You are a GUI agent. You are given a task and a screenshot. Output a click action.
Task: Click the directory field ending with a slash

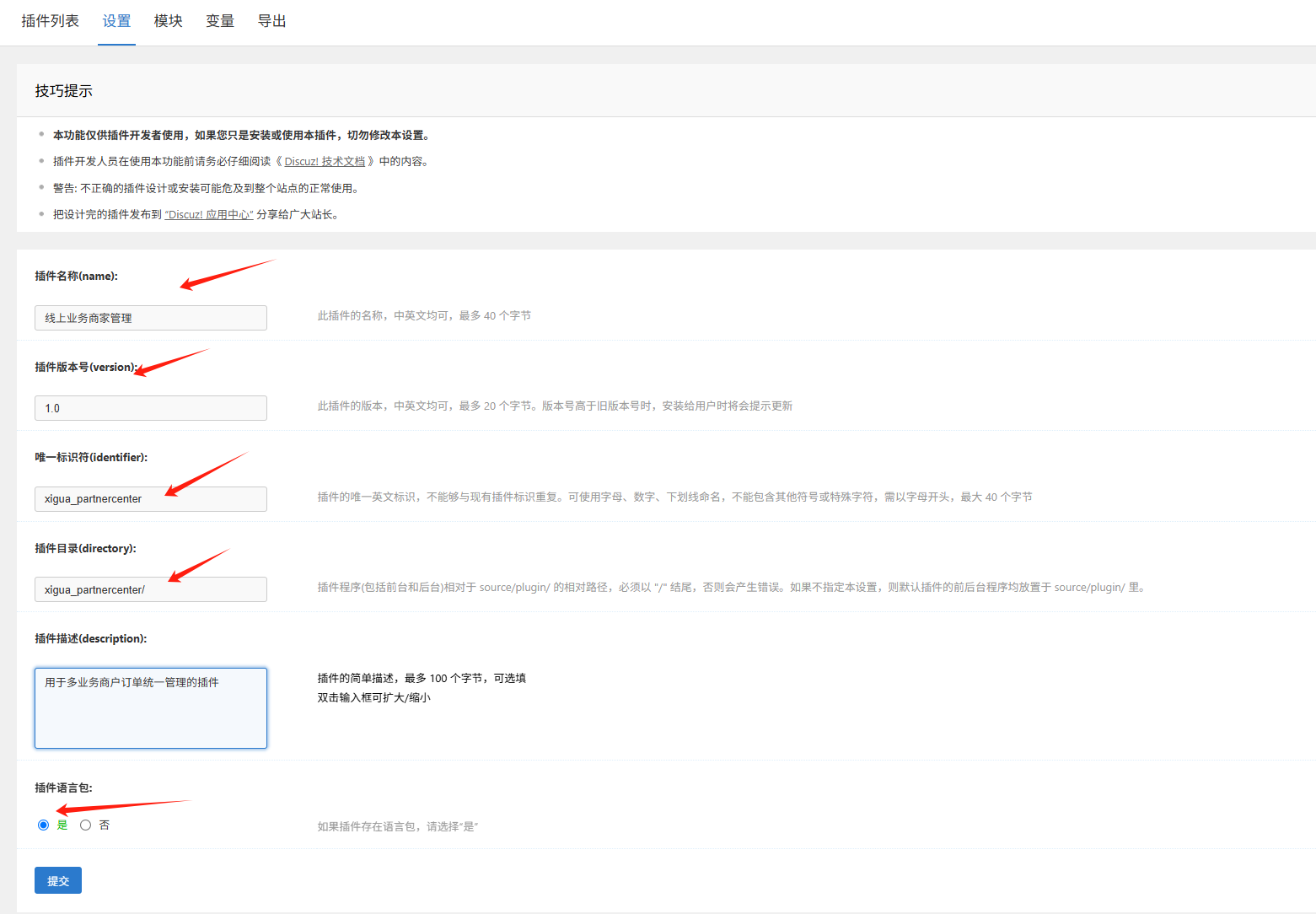(151, 589)
